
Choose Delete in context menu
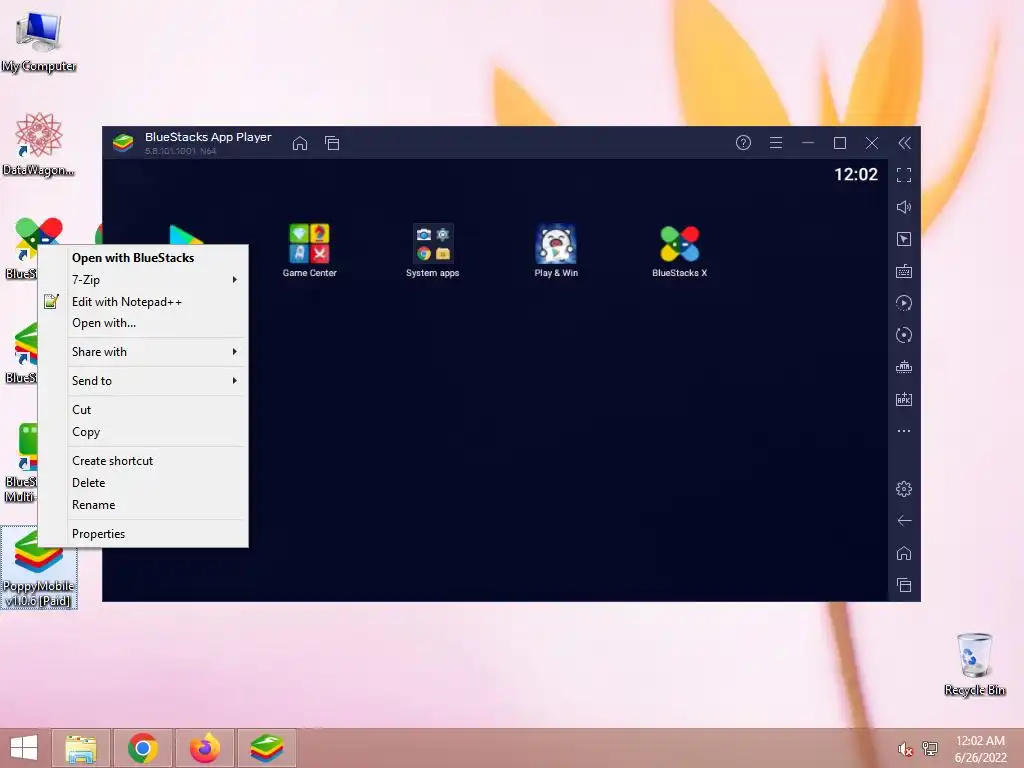[x=144, y=483]
